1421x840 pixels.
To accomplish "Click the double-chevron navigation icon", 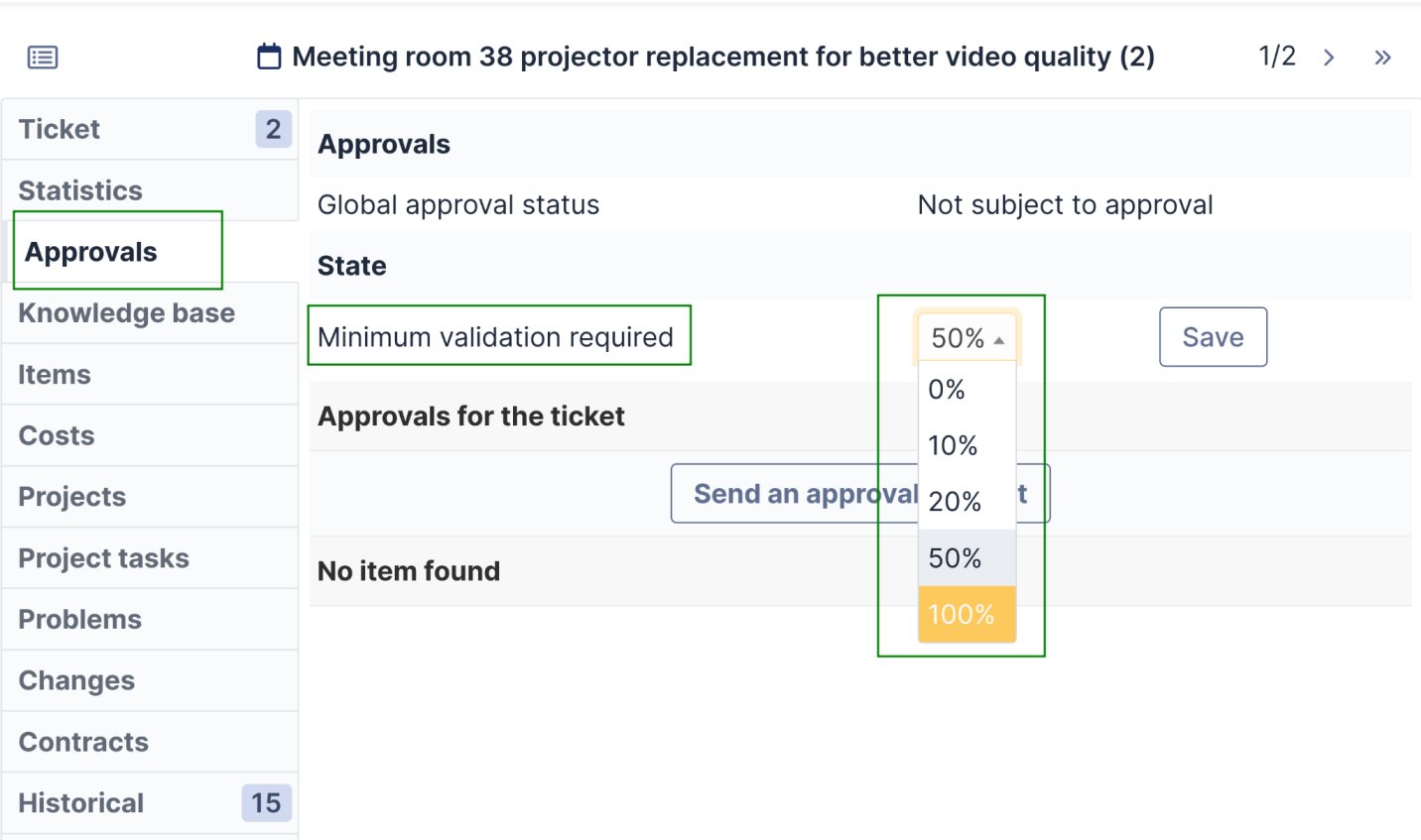I will coord(1383,57).
